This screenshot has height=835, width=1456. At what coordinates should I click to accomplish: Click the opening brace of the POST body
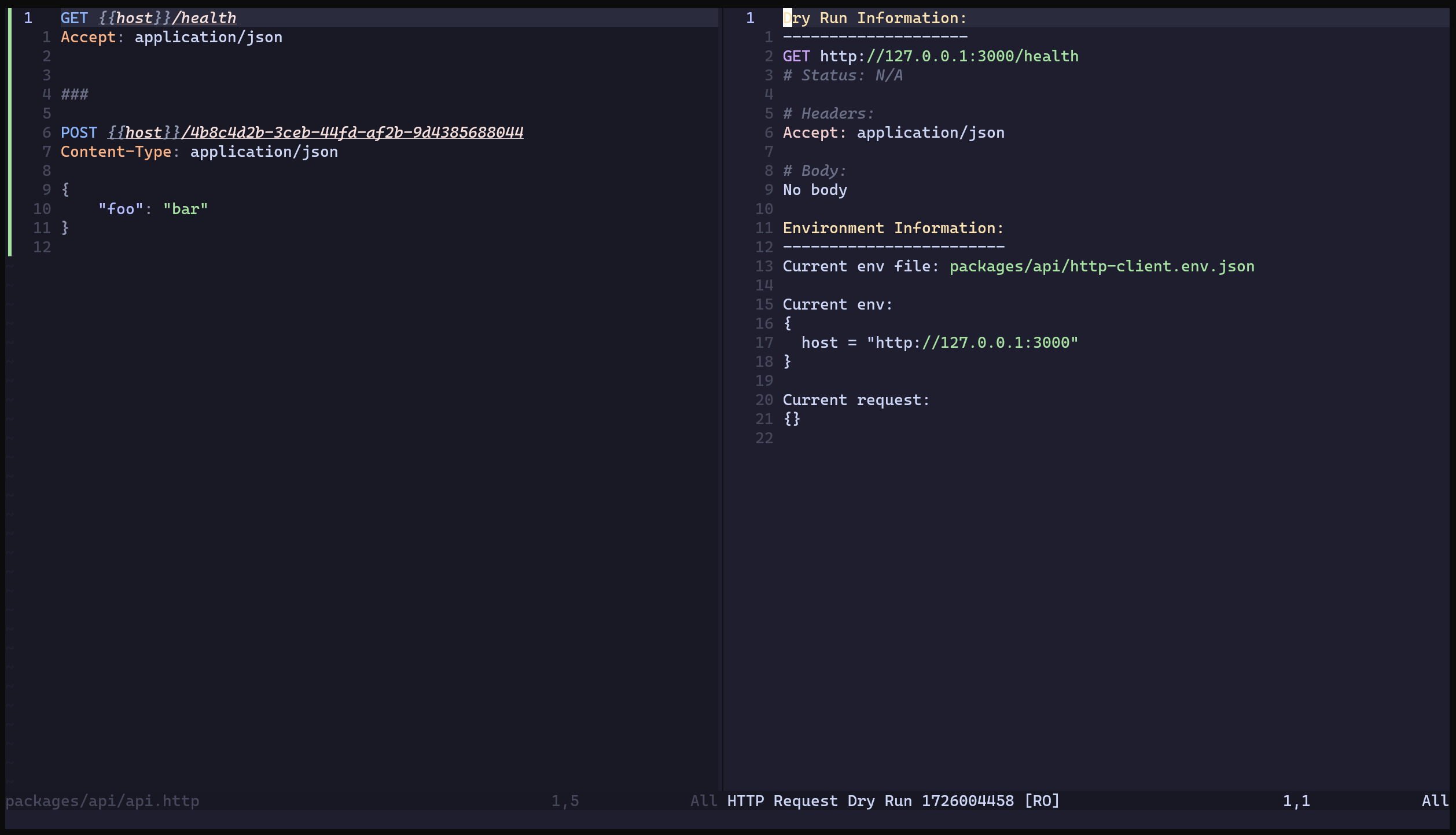(65, 190)
